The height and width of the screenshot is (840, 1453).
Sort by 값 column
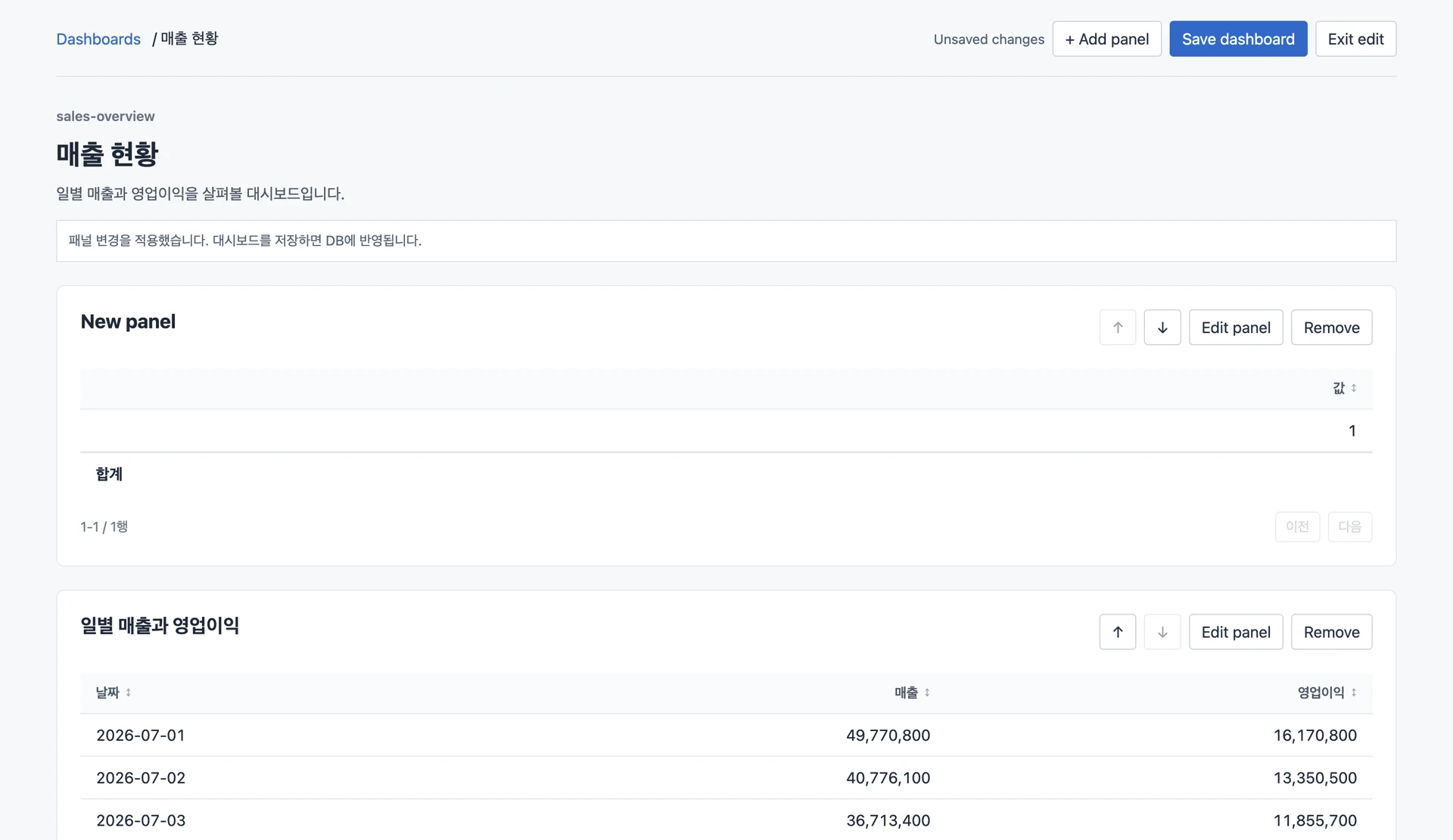1345,388
